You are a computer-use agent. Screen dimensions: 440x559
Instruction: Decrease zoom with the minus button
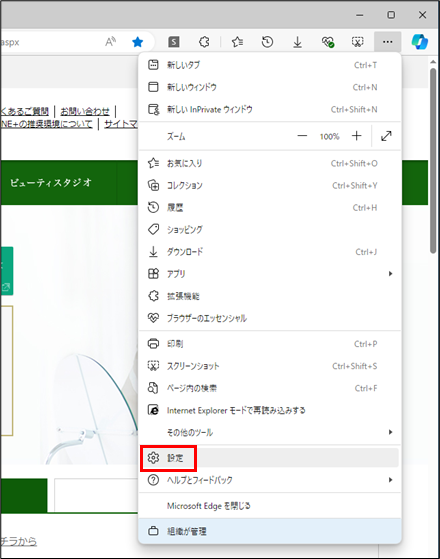pos(302,136)
